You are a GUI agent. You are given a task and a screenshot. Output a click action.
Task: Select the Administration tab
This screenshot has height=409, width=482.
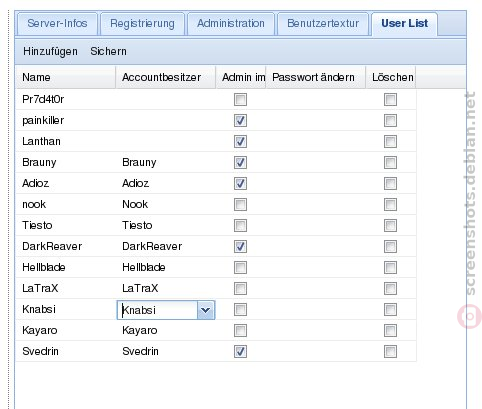tap(231, 24)
